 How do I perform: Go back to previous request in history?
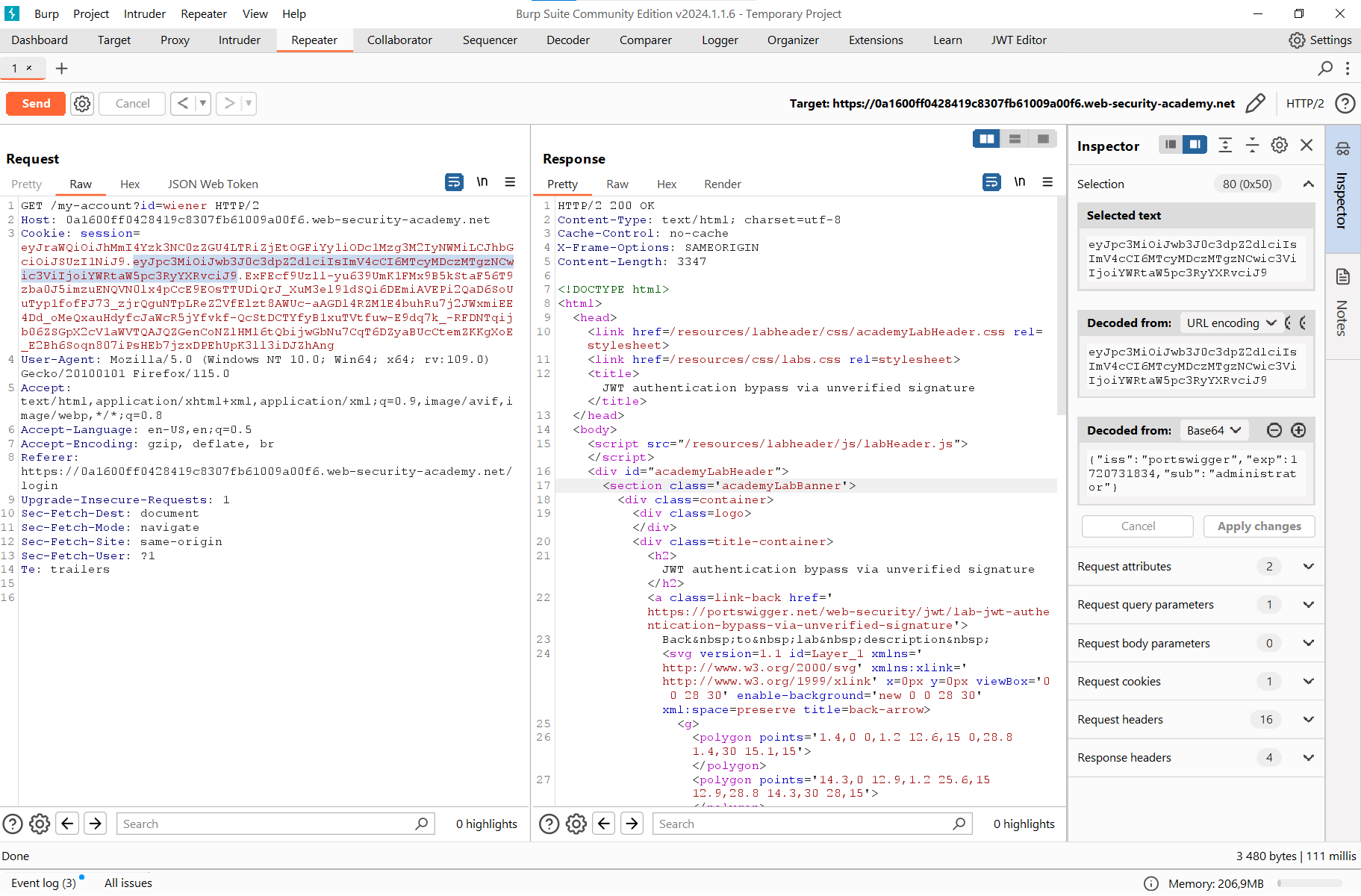click(x=183, y=104)
